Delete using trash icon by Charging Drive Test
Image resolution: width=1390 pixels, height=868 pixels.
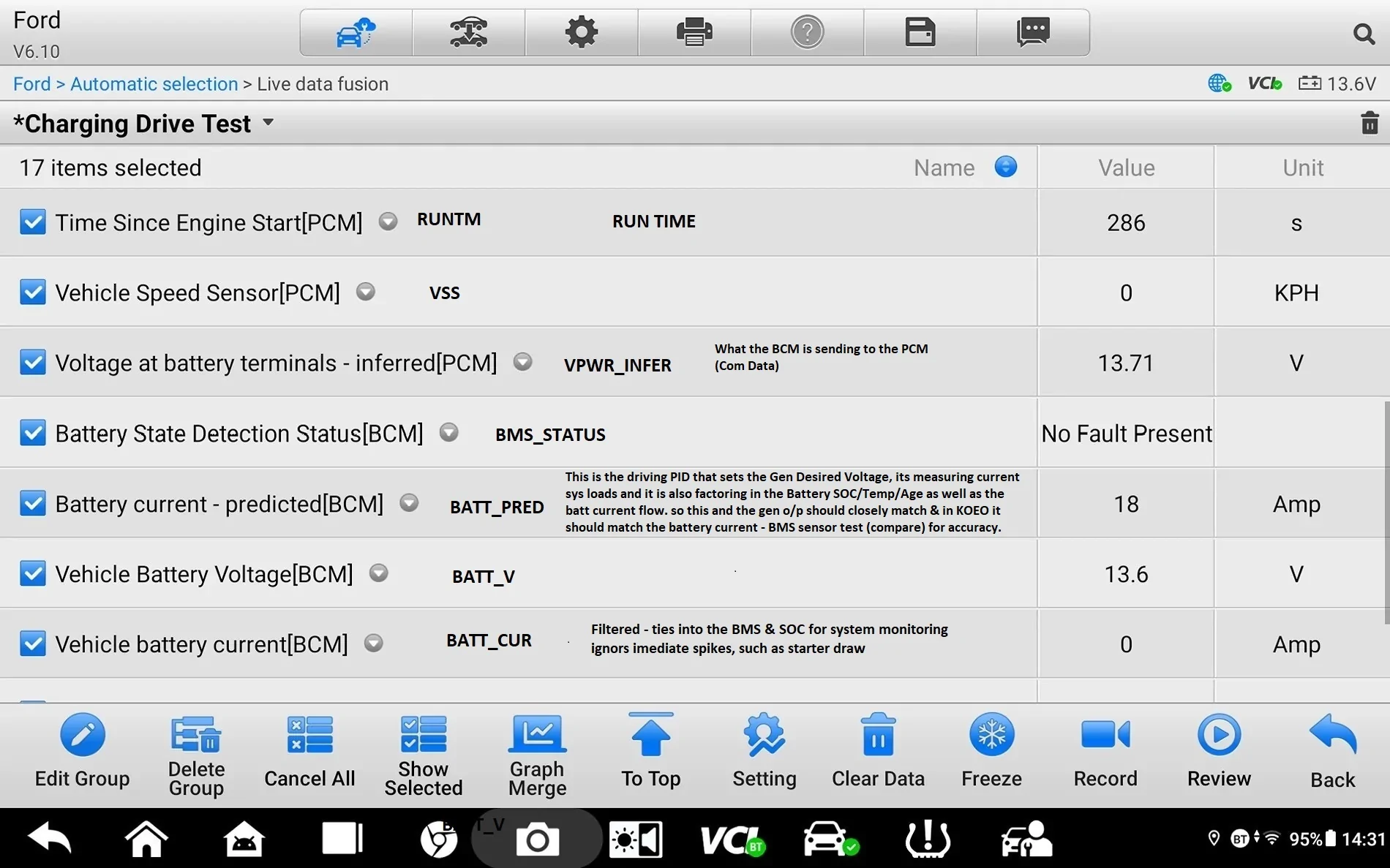pos(1370,123)
